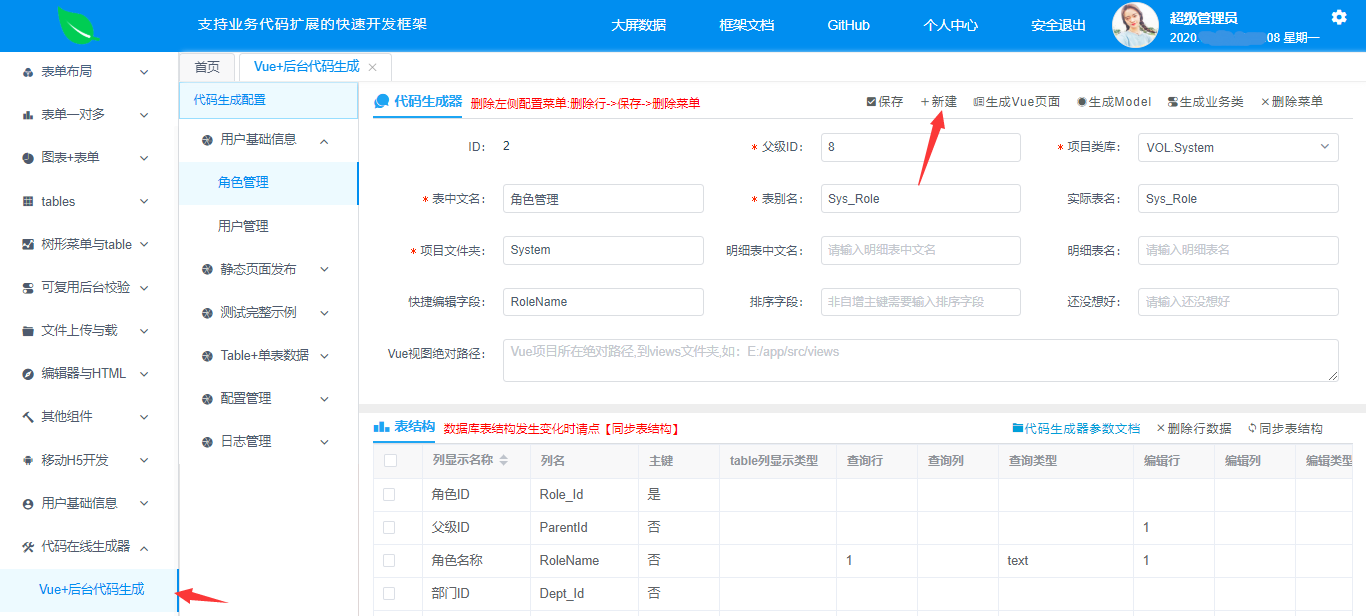
Task: Open 个人中心 in top navigation
Action: click(951, 25)
